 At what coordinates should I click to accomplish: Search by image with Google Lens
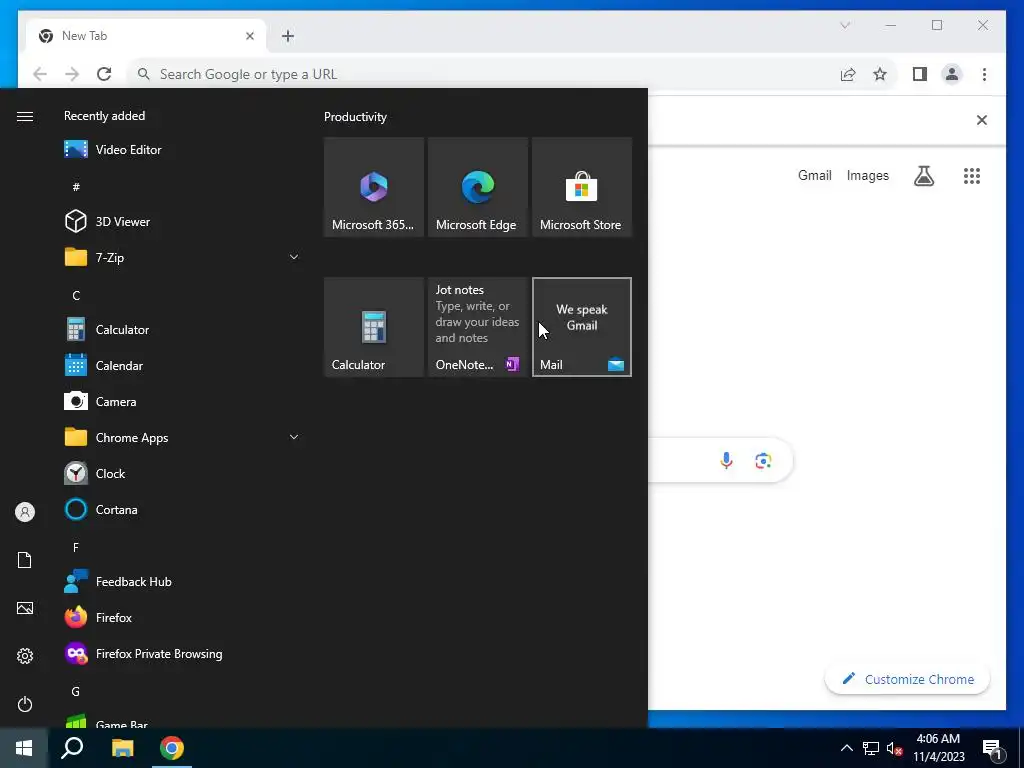[763, 461]
